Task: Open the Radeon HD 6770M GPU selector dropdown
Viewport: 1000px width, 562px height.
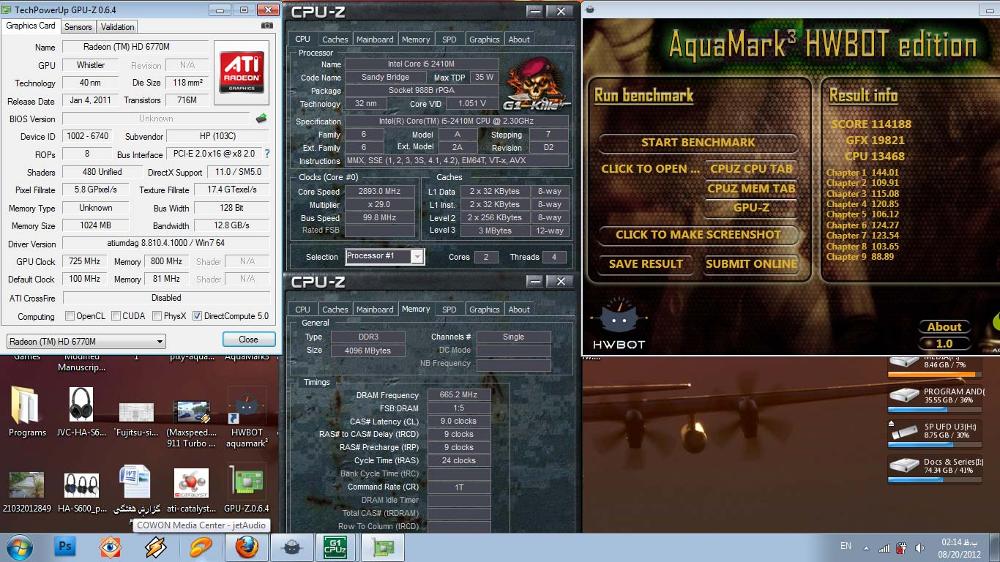Action: point(86,341)
